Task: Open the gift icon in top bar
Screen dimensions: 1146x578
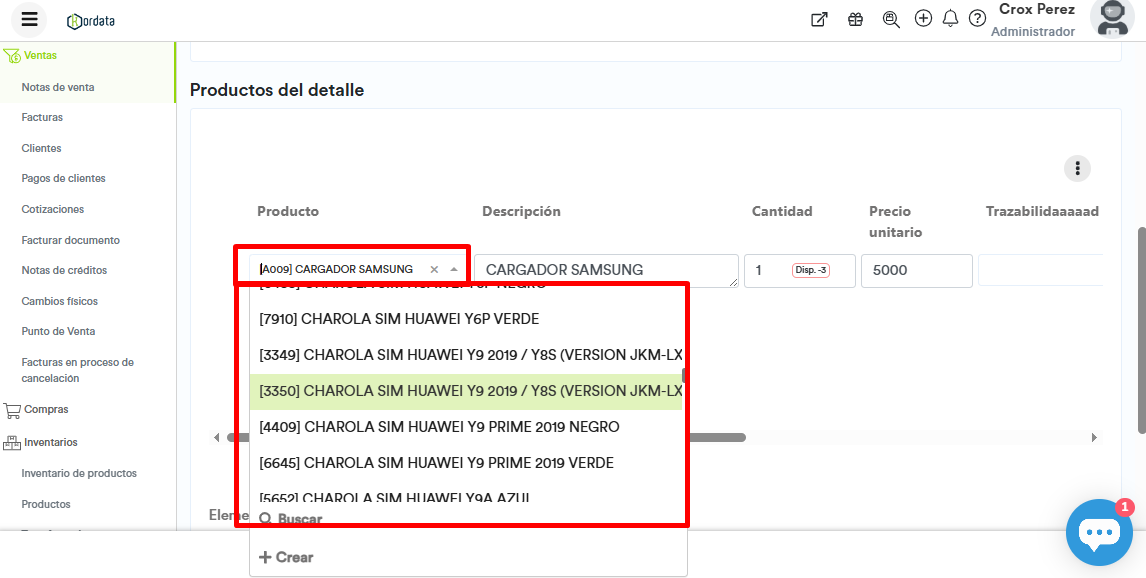Action: click(x=855, y=19)
